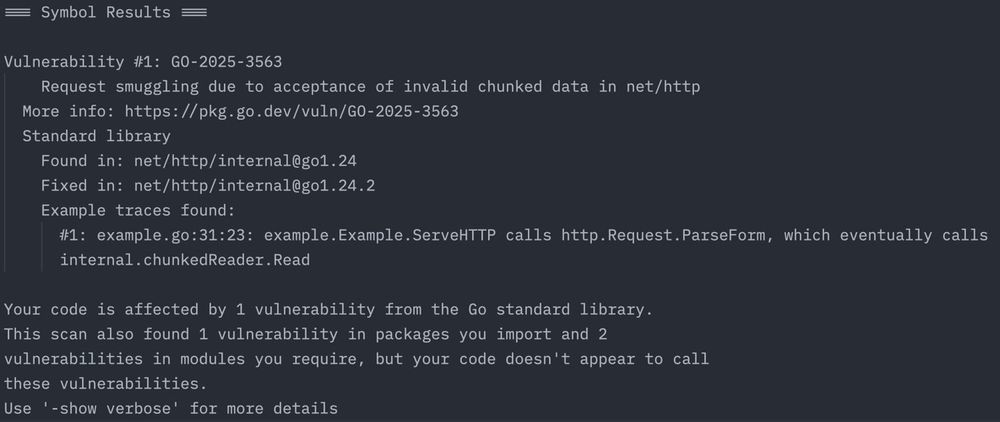This screenshot has width=1000, height=422.
Task: Click the 'these vulnerabilities.' line
Action: tap(100, 383)
